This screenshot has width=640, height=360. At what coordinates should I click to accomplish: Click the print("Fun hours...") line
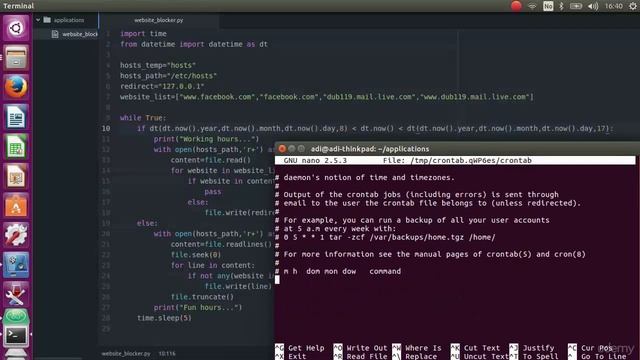coord(198,307)
